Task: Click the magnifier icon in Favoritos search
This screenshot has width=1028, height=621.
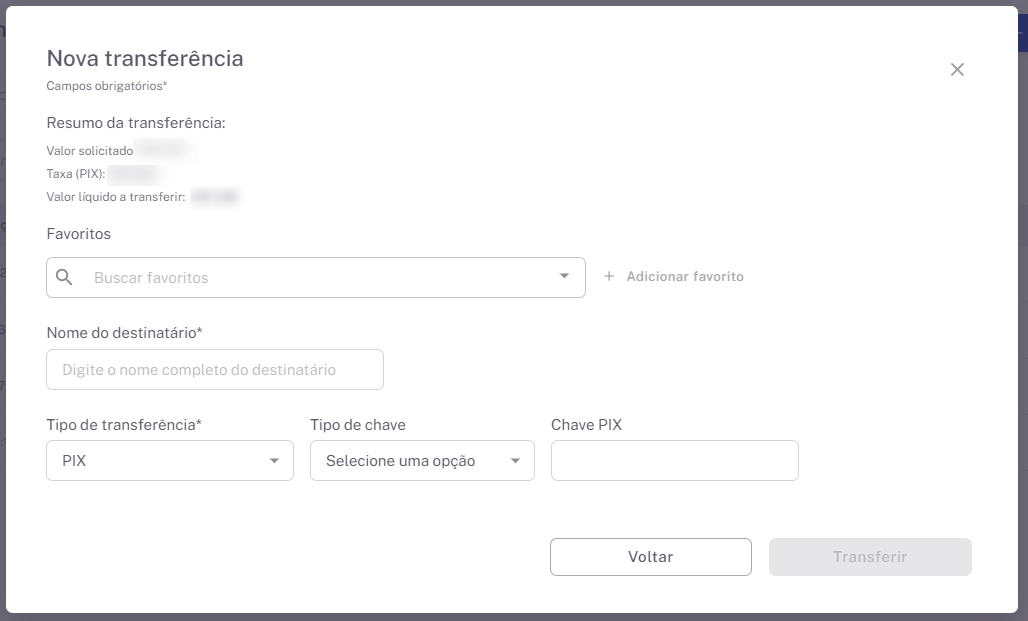Action: coord(65,277)
